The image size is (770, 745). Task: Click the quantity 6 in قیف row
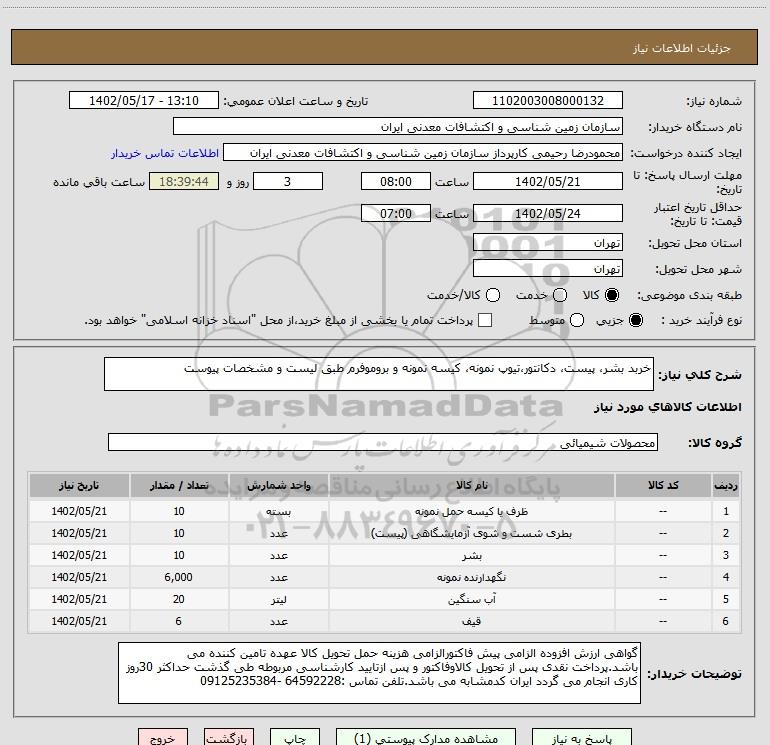[179, 621]
